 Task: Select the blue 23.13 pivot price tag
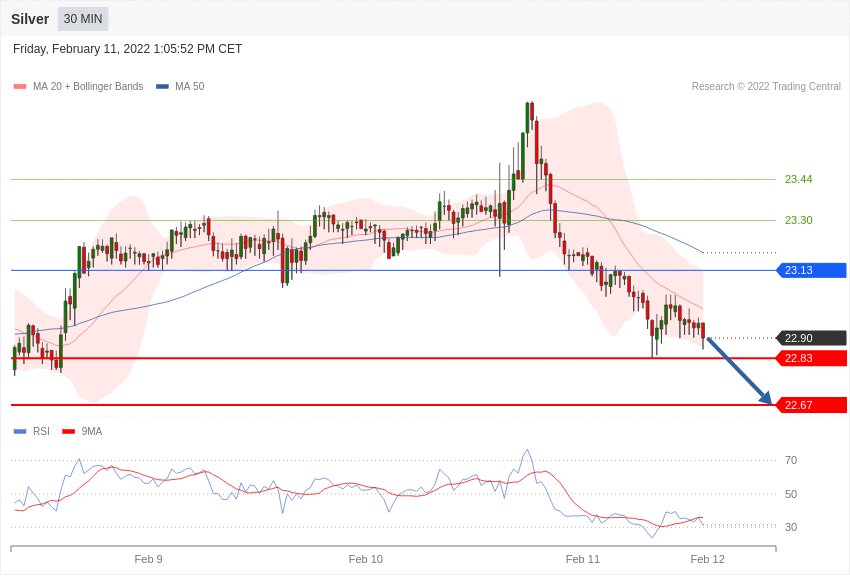tap(812, 270)
